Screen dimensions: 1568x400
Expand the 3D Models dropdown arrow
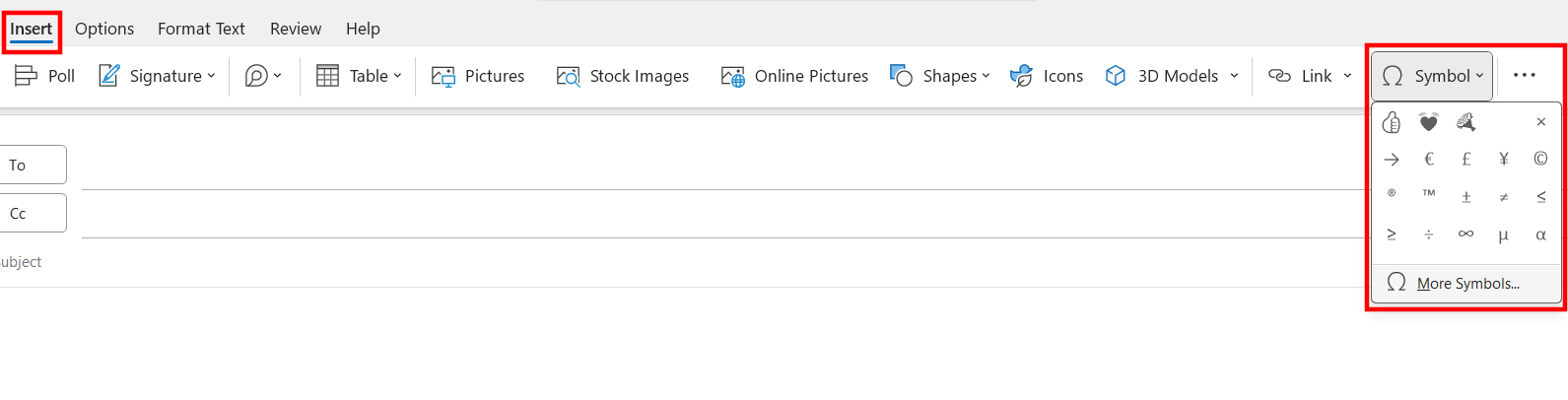coord(1234,76)
